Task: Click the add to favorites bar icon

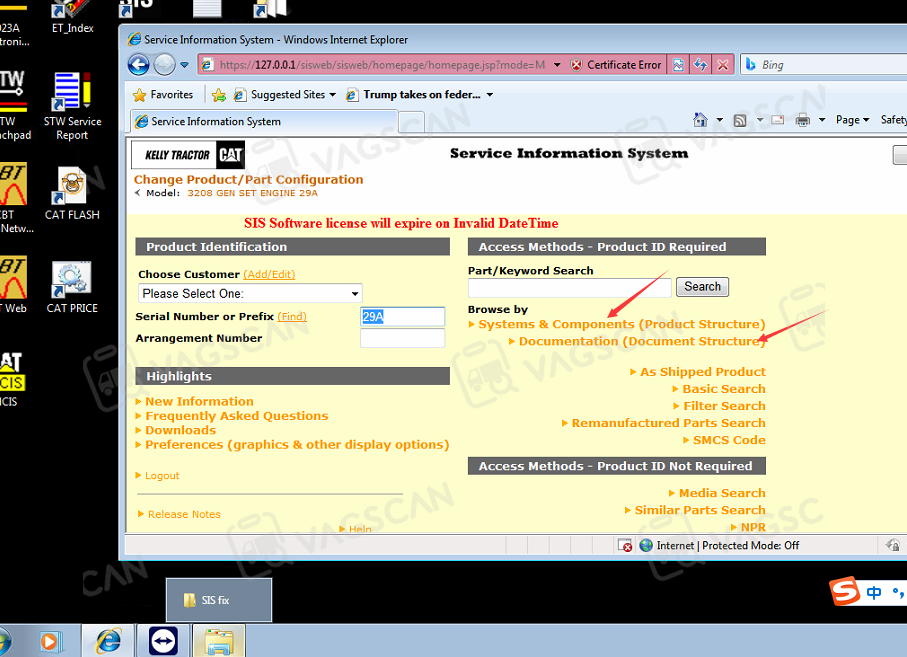Action: (219, 95)
